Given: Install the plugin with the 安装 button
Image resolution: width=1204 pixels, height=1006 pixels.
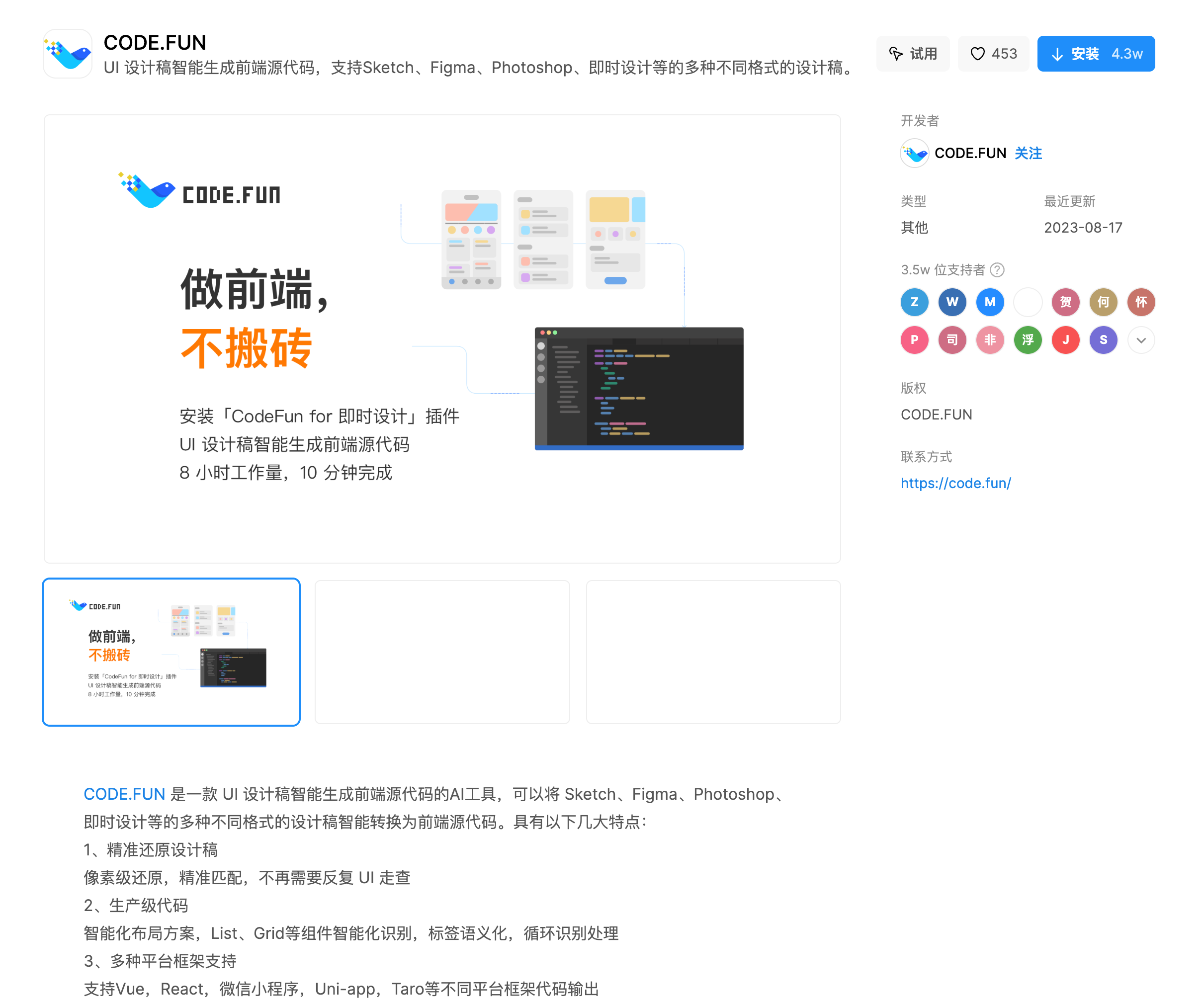Looking at the screenshot, I should click(x=1096, y=53).
